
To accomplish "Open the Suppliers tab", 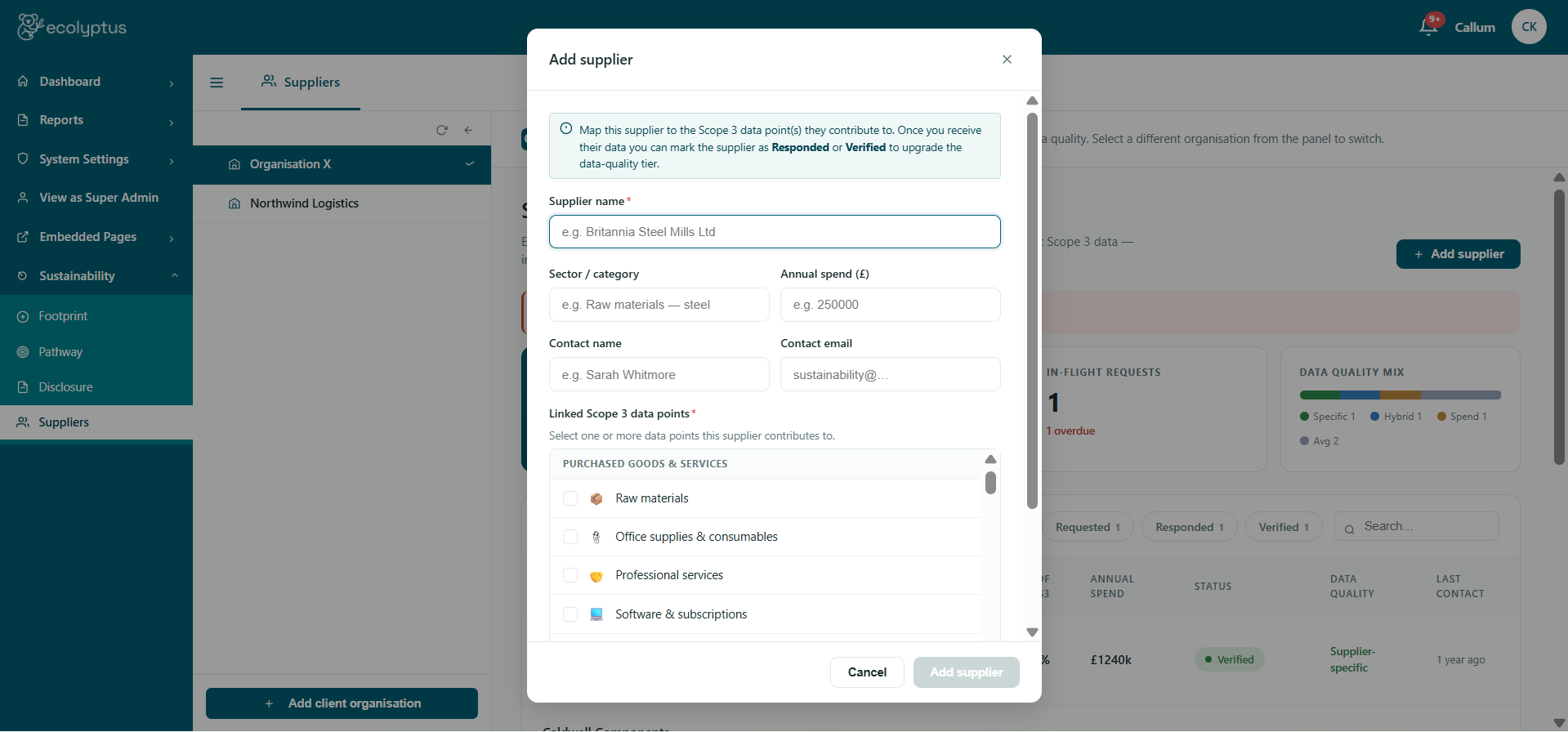I will click(301, 82).
